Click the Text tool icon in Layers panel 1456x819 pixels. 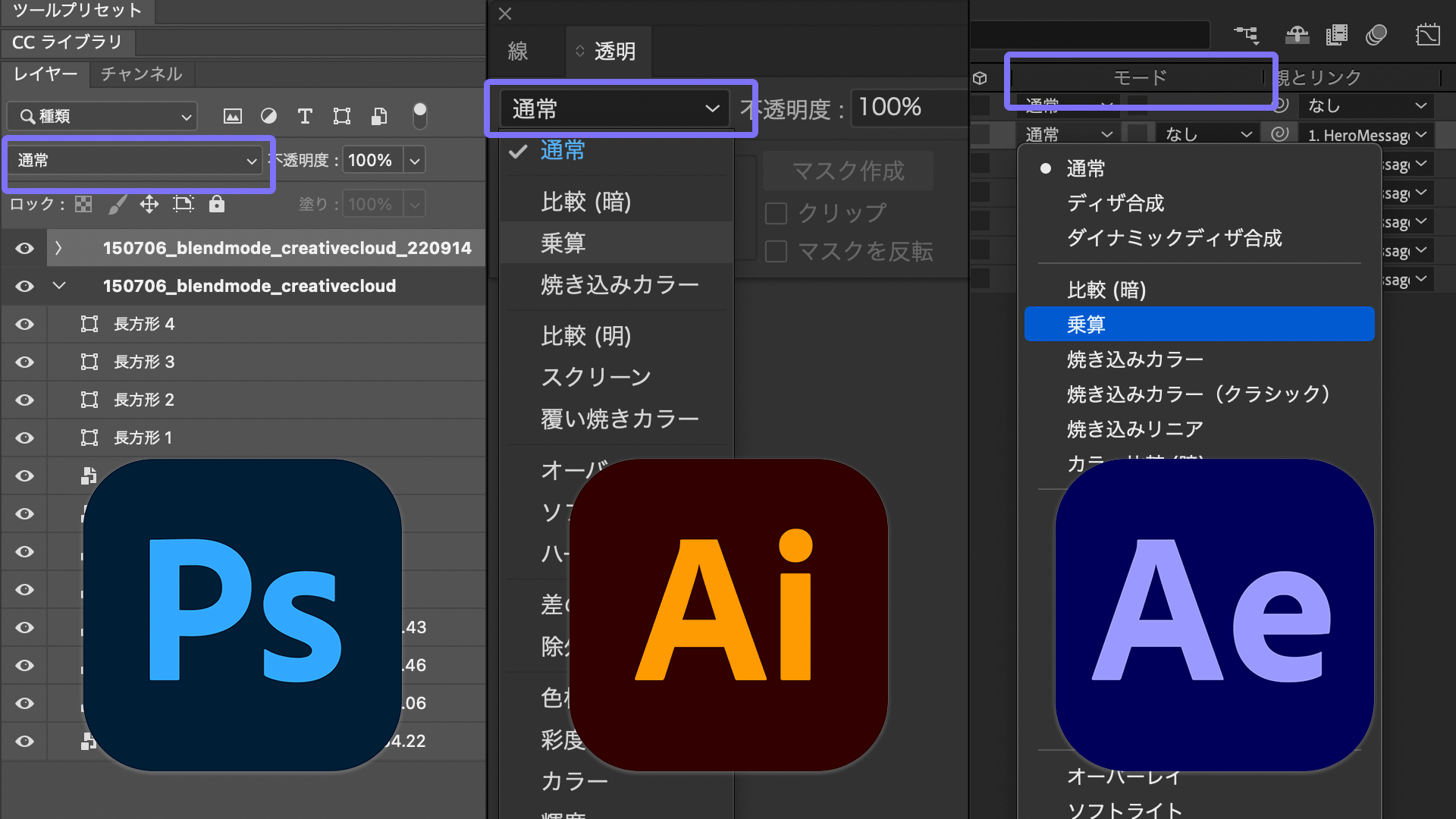[x=306, y=115]
